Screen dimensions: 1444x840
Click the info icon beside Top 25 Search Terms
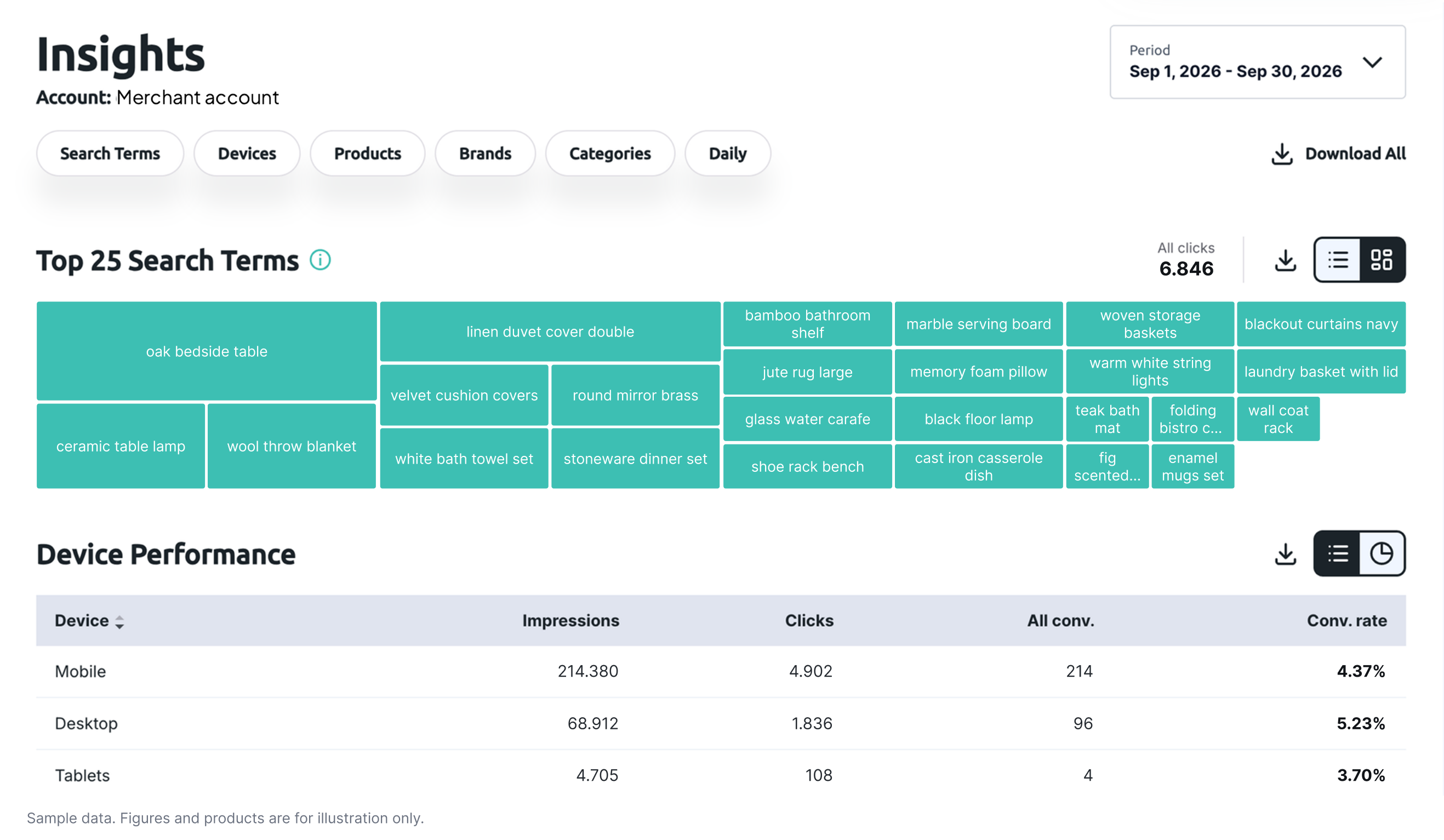point(321,260)
